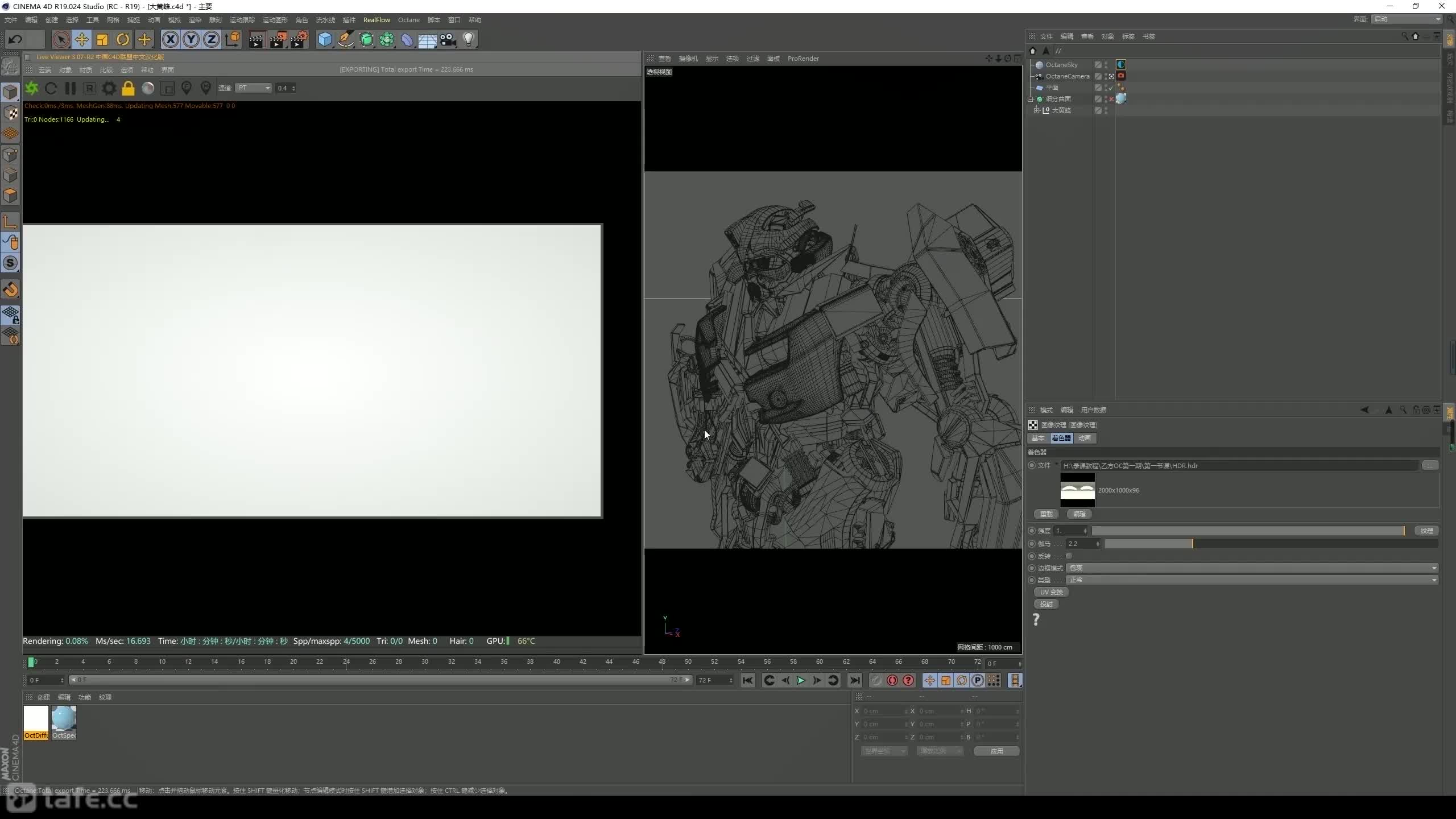Select the OctaneSky object
Image resolution: width=1456 pixels, height=819 pixels.
pos(1061,65)
